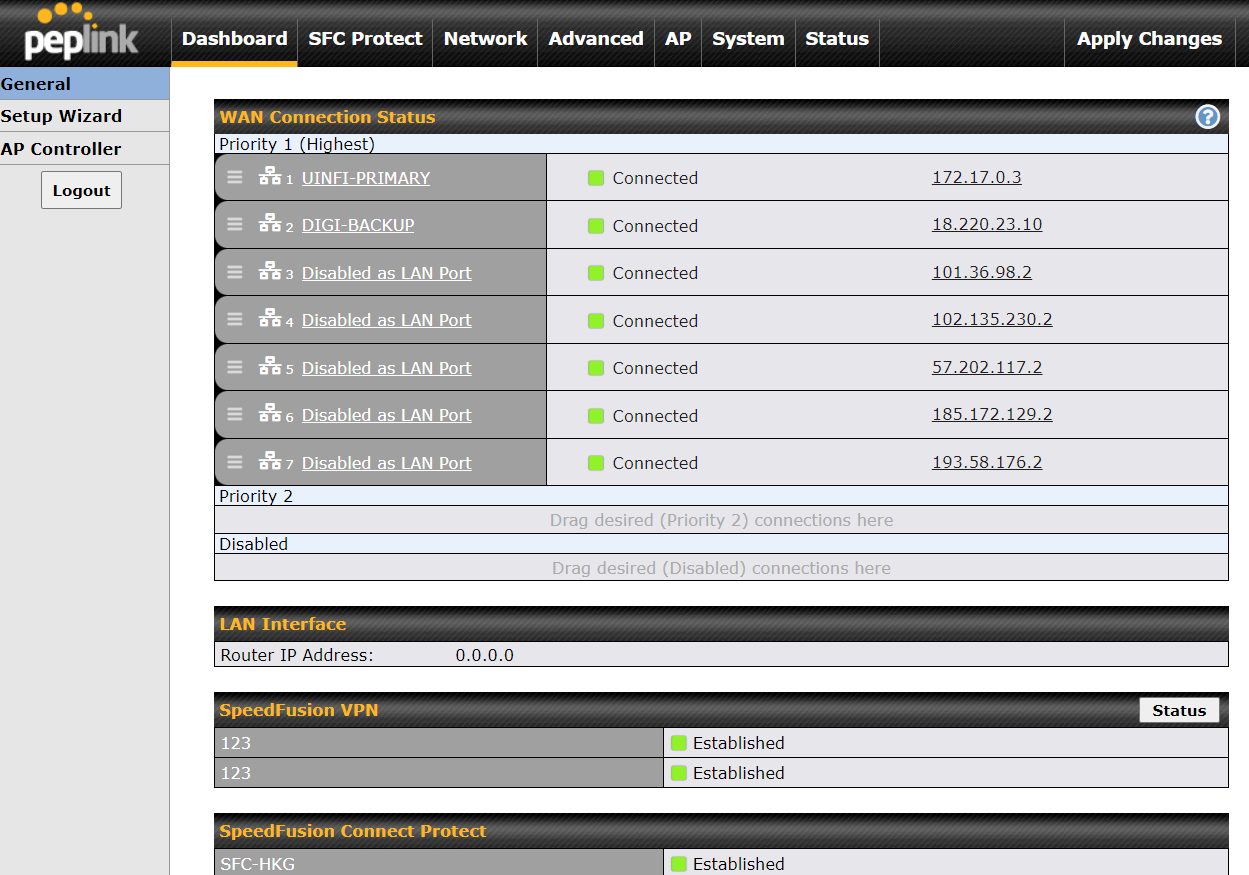Open the Advanced menu tab

pyautogui.click(x=596, y=39)
